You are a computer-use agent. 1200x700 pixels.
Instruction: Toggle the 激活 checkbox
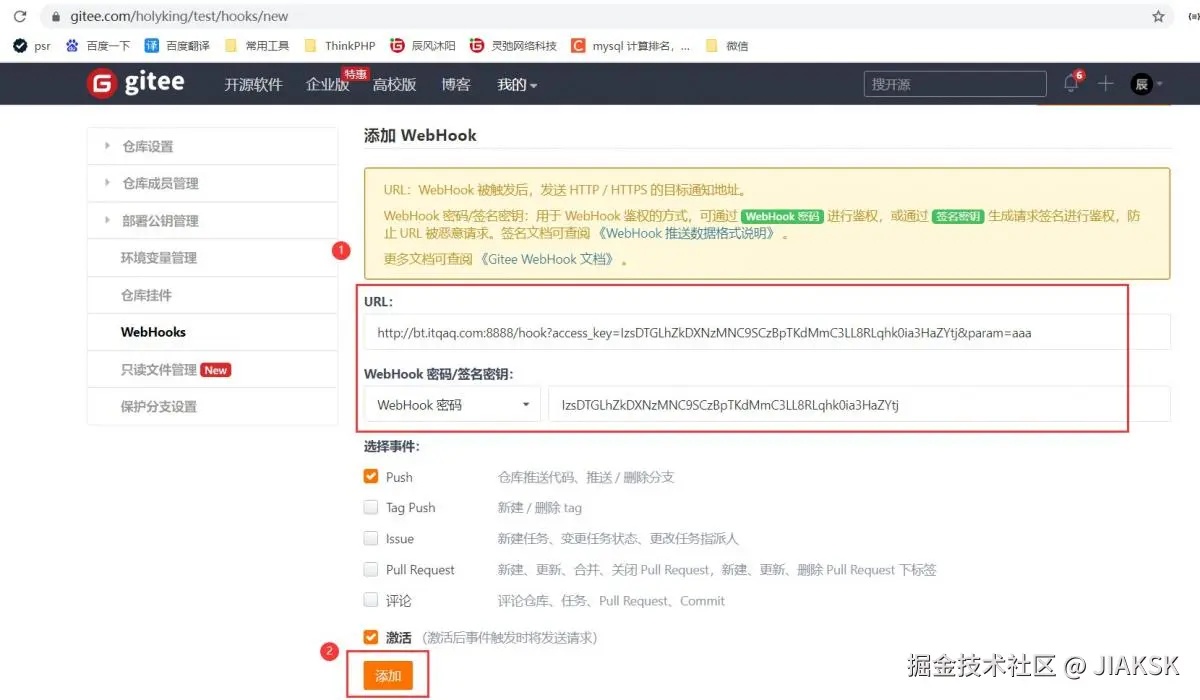click(x=371, y=637)
